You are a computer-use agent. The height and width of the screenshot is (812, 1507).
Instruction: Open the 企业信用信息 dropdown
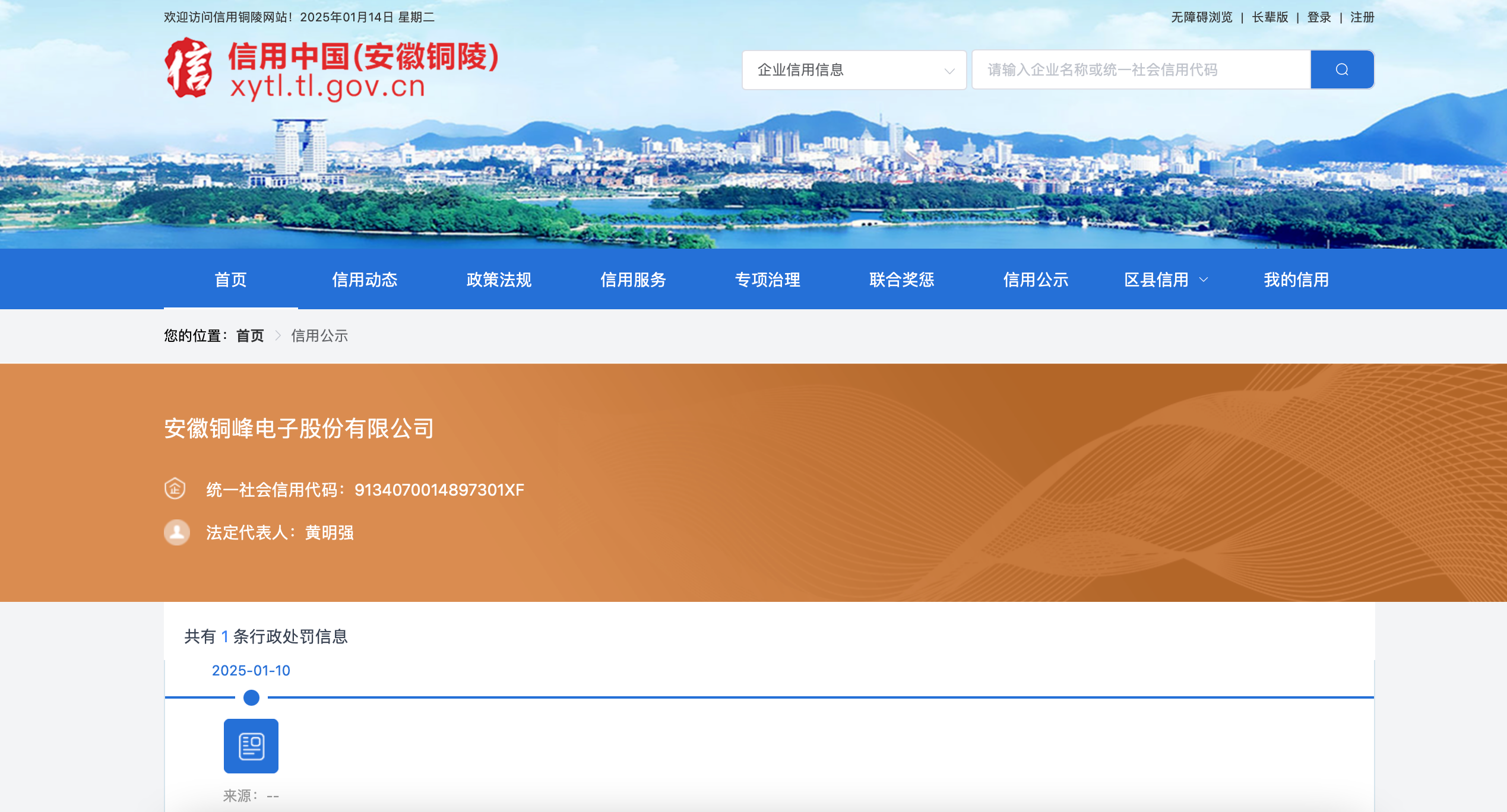[x=854, y=70]
